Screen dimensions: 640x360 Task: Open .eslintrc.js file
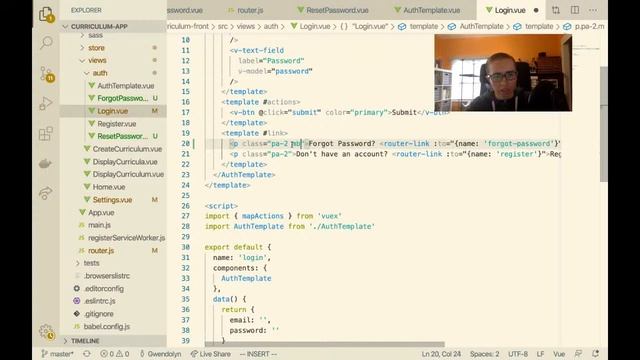coord(100,301)
